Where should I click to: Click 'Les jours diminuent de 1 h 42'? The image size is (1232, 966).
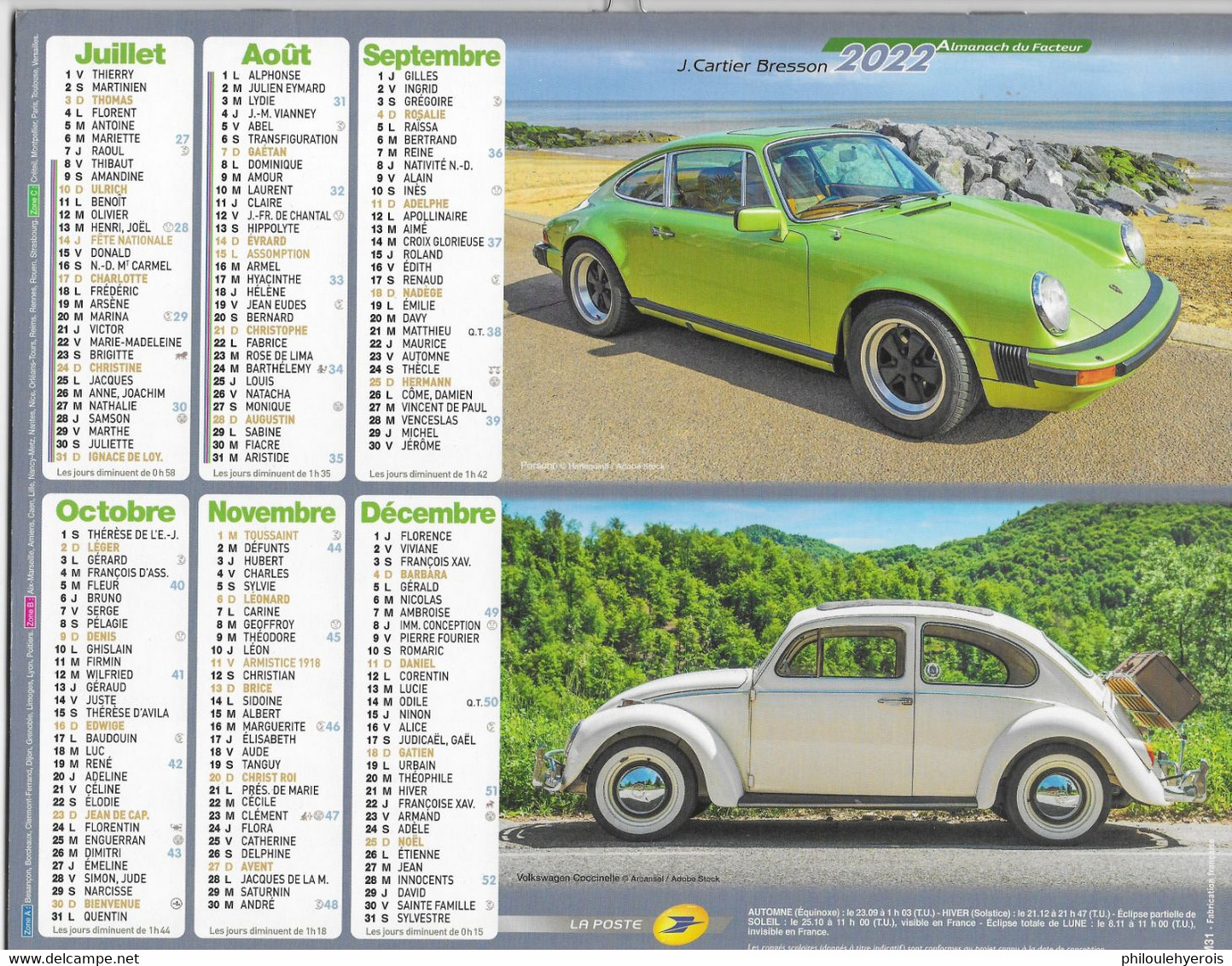[x=428, y=474]
